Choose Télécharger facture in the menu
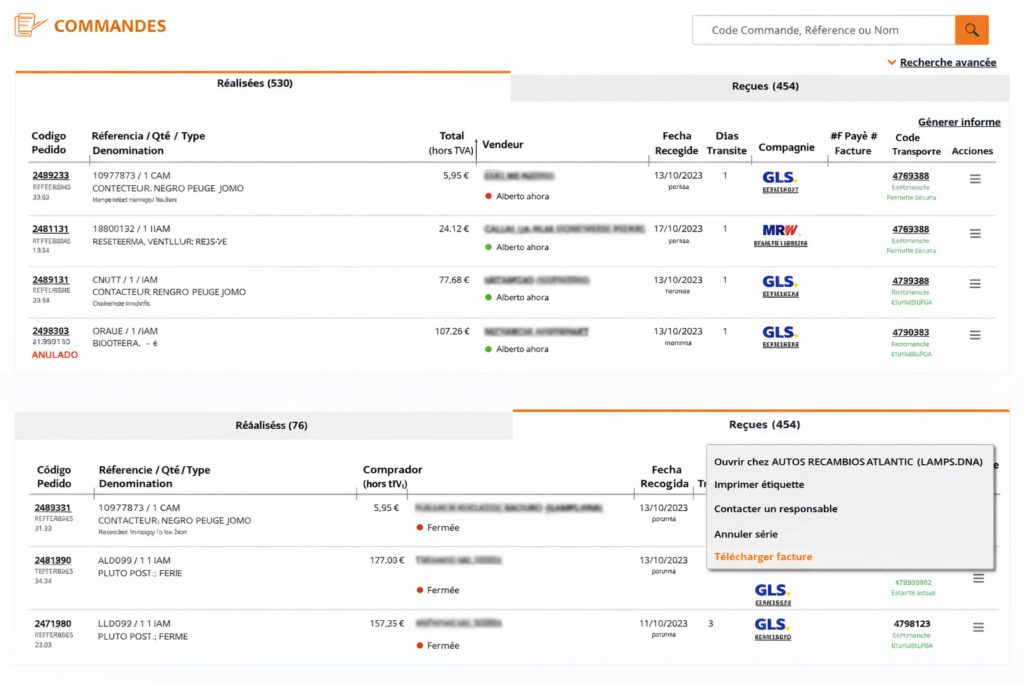1024x683 pixels. [762, 557]
